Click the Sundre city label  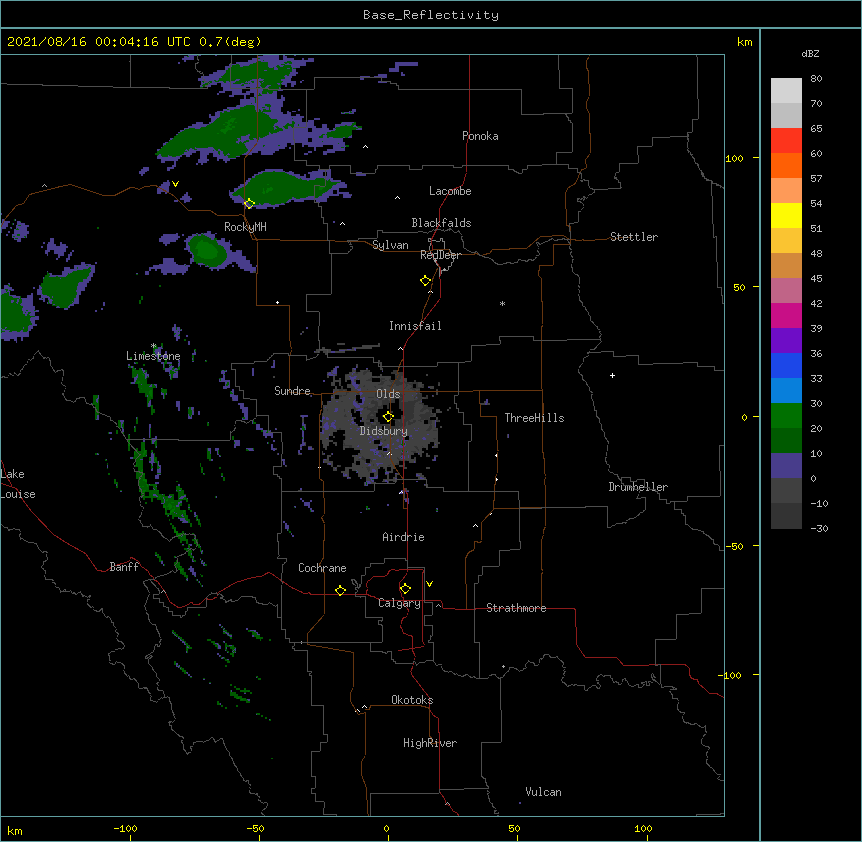[x=292, y=391]
